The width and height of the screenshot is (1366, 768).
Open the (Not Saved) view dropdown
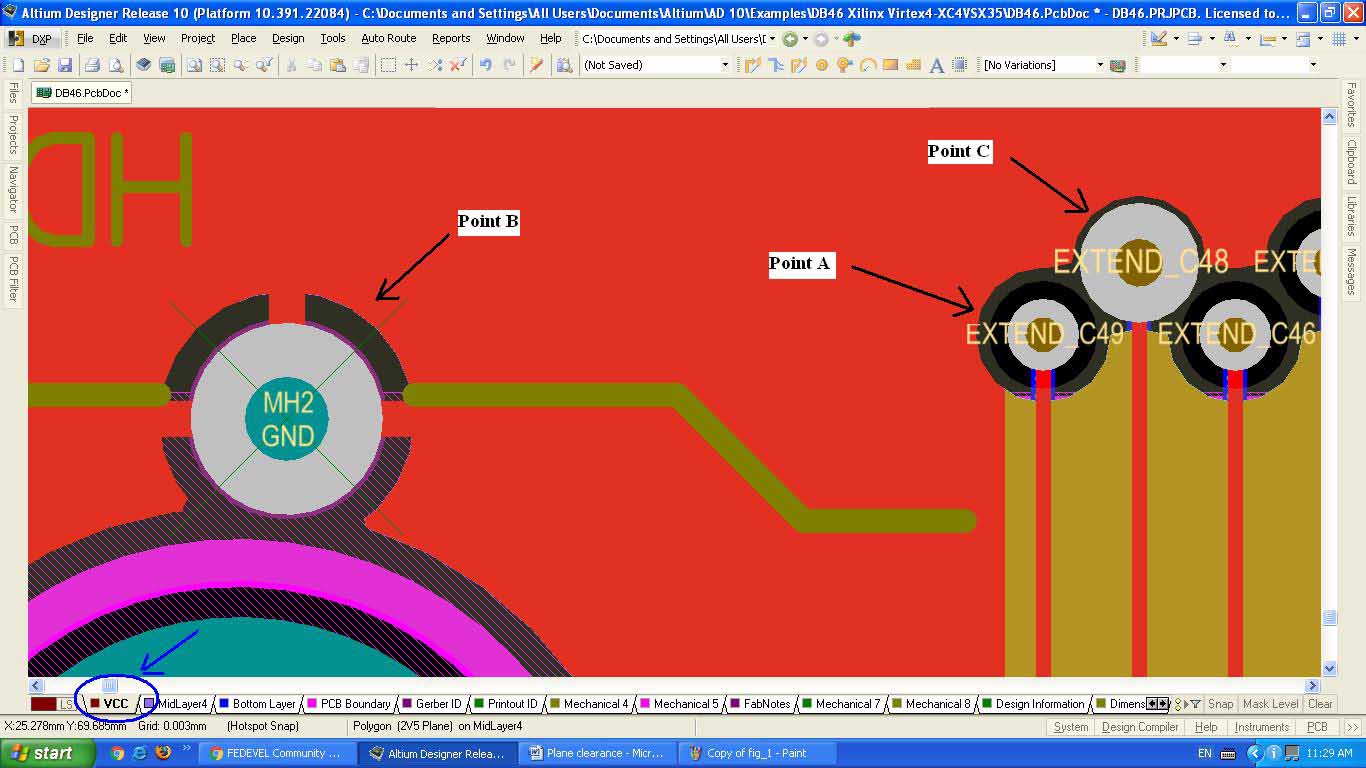tap(725, 65)
